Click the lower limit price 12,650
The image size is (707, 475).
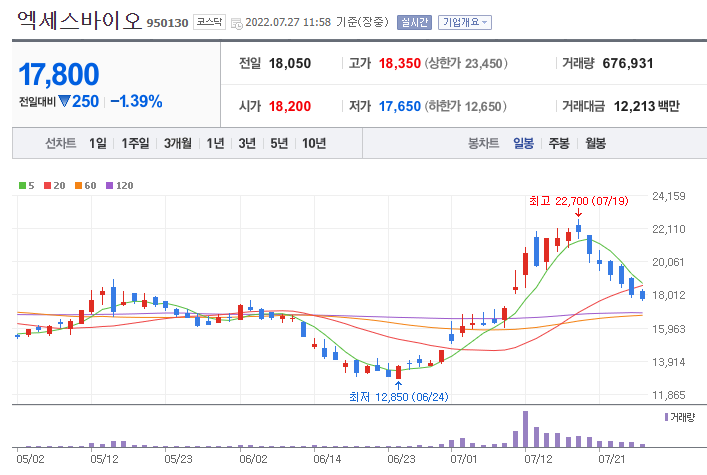pyautogui.click(x=483, y=106)
